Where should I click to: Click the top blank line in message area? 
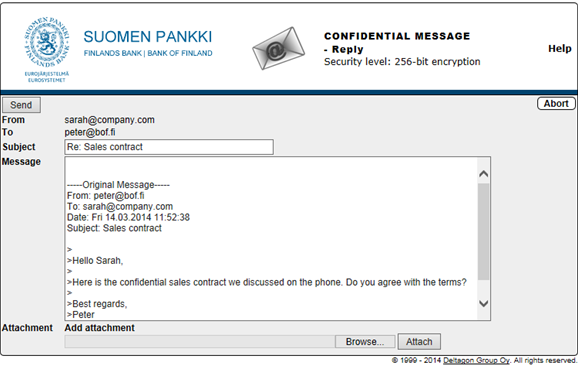click(x=271, y=168)
